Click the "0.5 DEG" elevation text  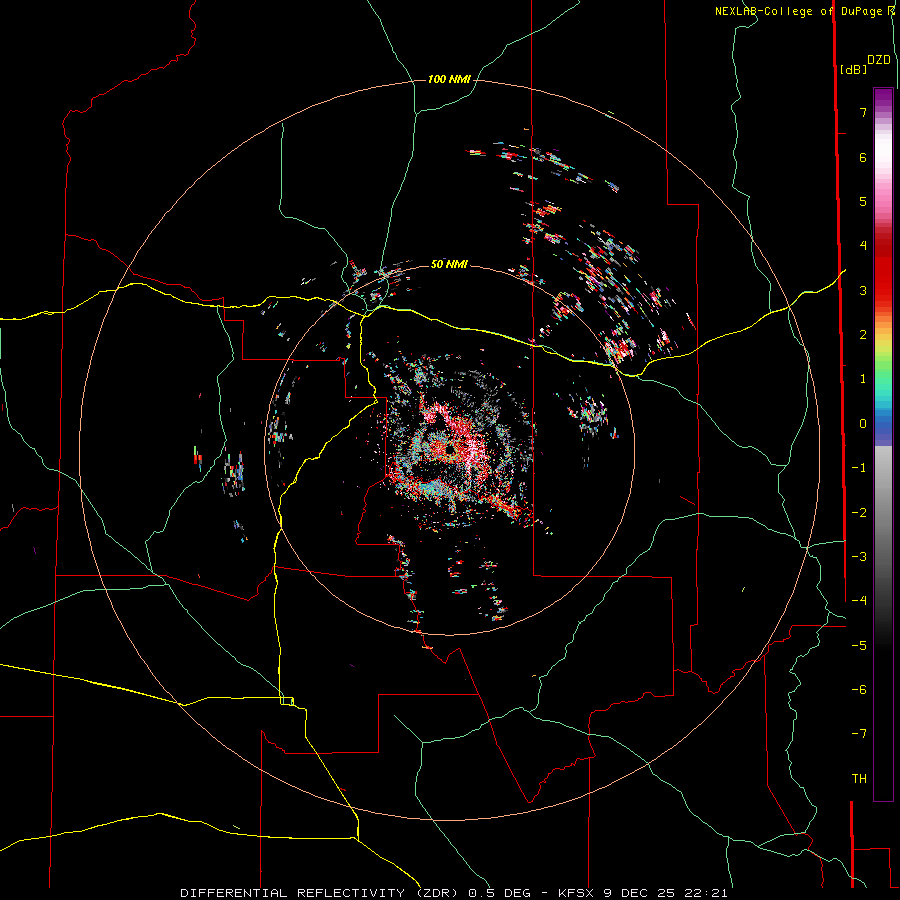tap(500, 893)
